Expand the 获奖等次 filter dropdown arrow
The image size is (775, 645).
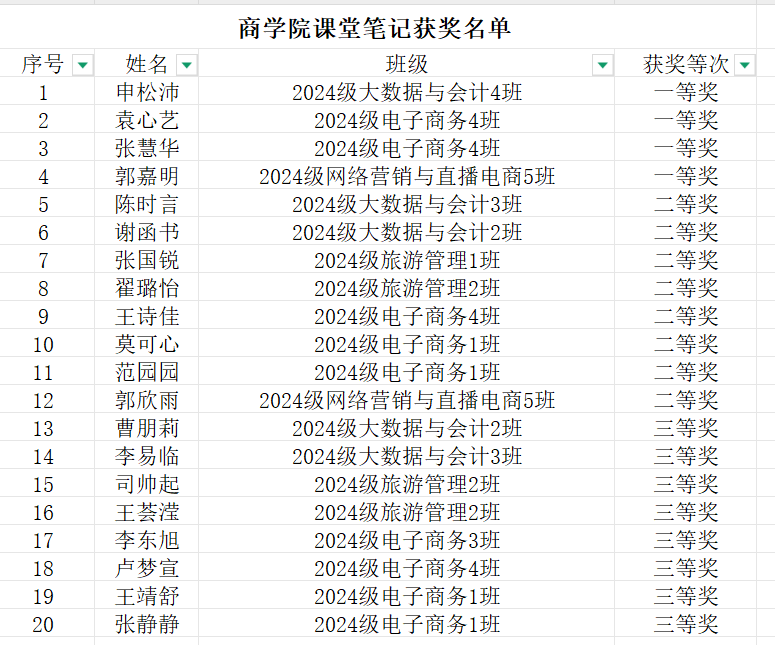[745, 65]
